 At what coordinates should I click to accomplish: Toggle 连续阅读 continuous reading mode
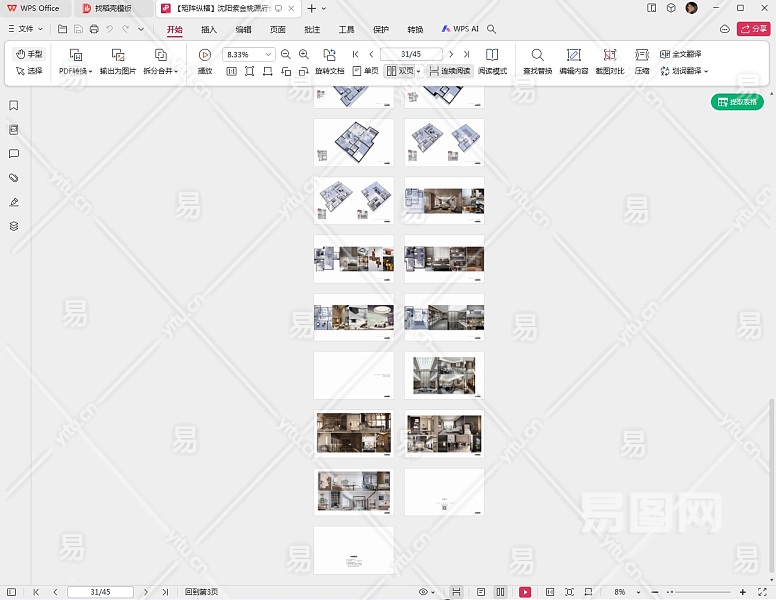(x=449, y=71)
